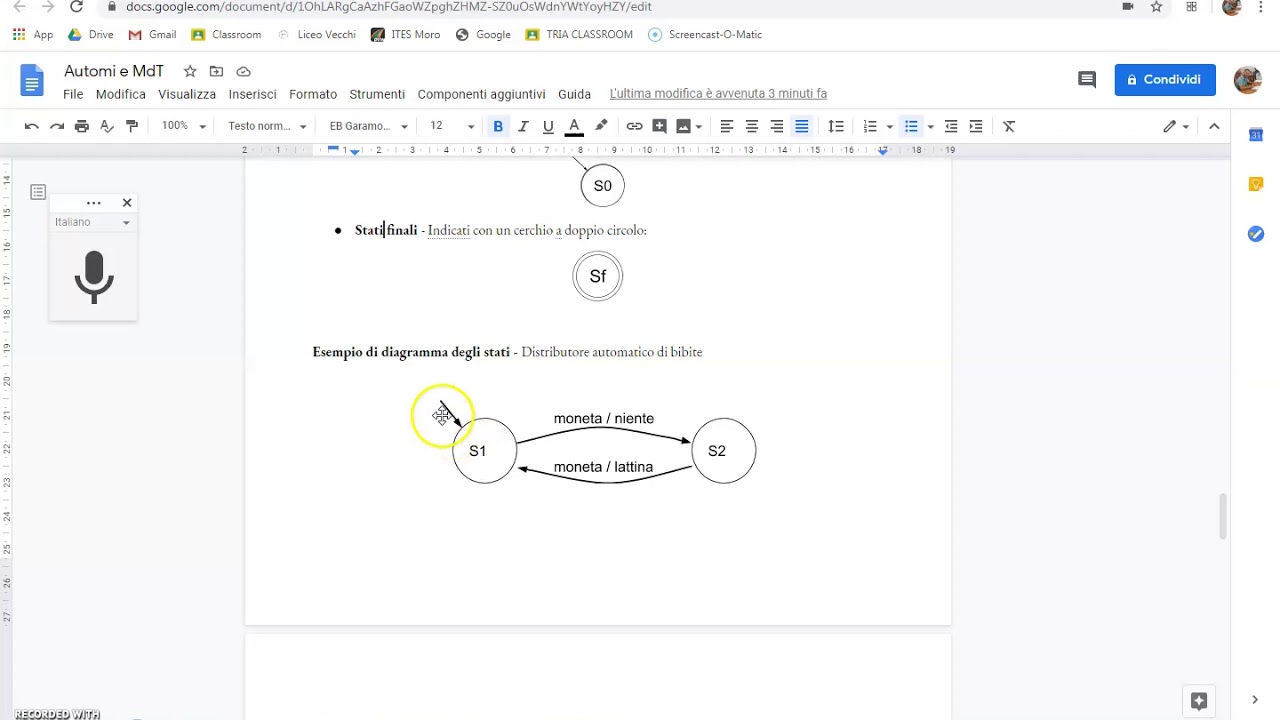Open the Inserisci menu
The image size is (1280, 720).
252,94
